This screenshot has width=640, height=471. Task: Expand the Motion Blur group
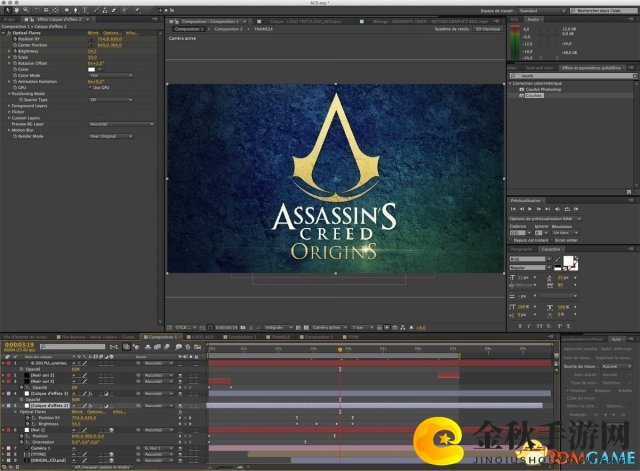click(9, 130)
